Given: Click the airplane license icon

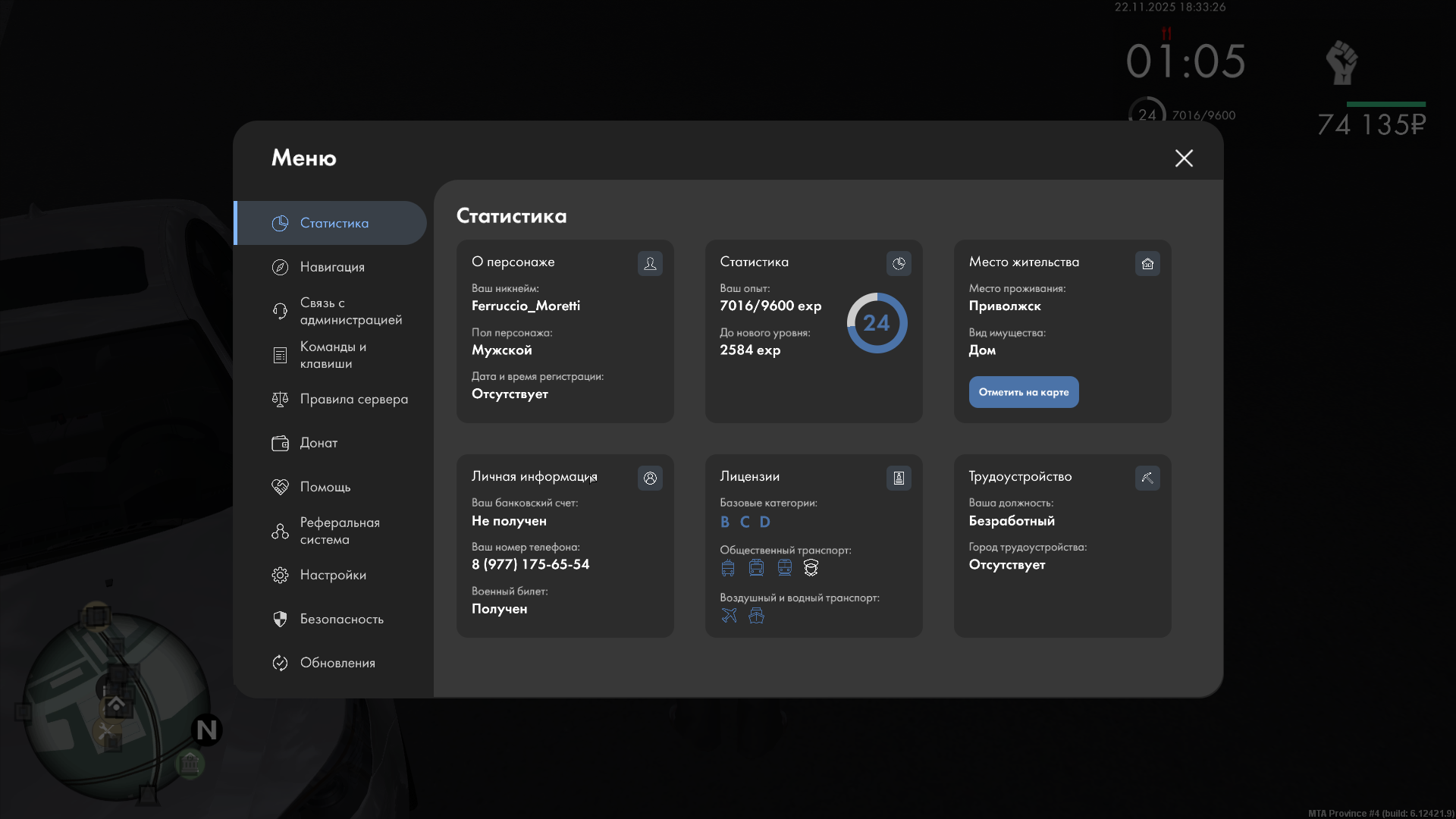Looking at the screenshot, I should pyautogui.click(x=729, y=616).
